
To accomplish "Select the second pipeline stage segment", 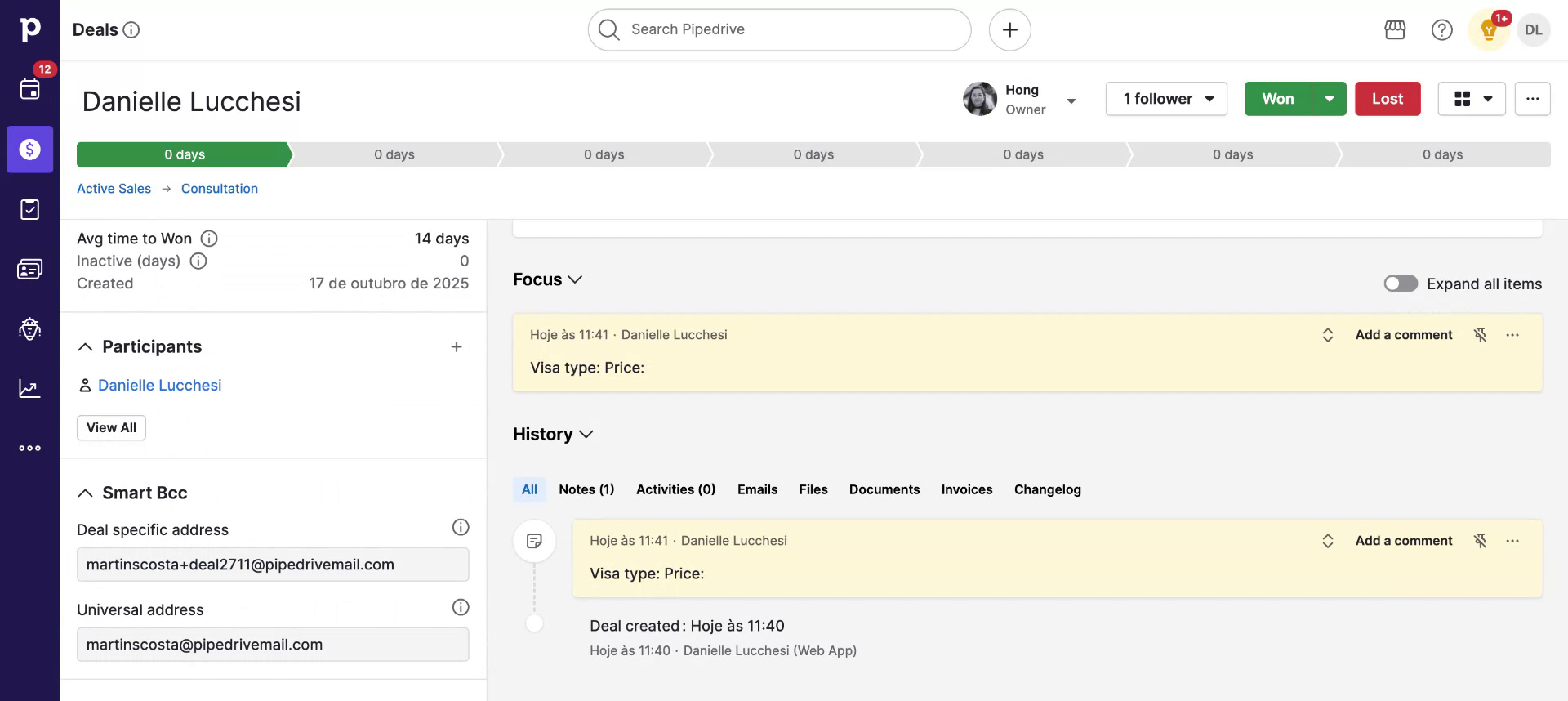I will point(394,154).
